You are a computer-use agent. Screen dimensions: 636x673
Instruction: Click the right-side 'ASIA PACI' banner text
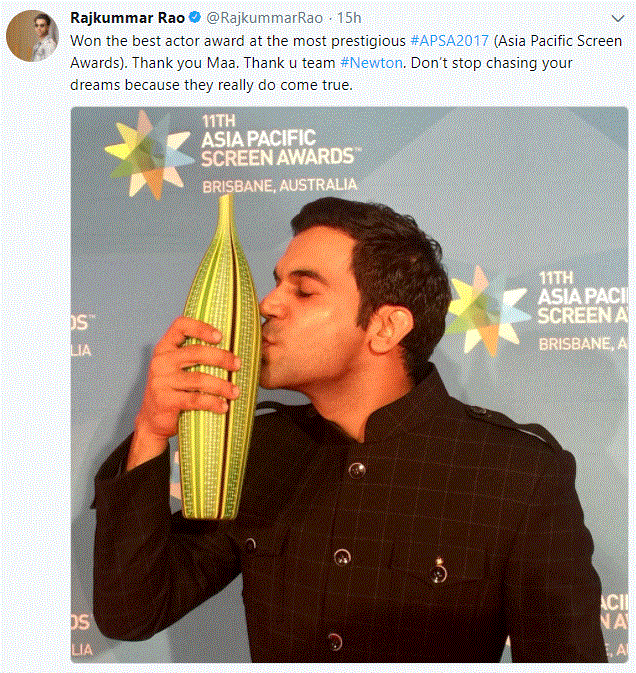click(x=582, y=296)
